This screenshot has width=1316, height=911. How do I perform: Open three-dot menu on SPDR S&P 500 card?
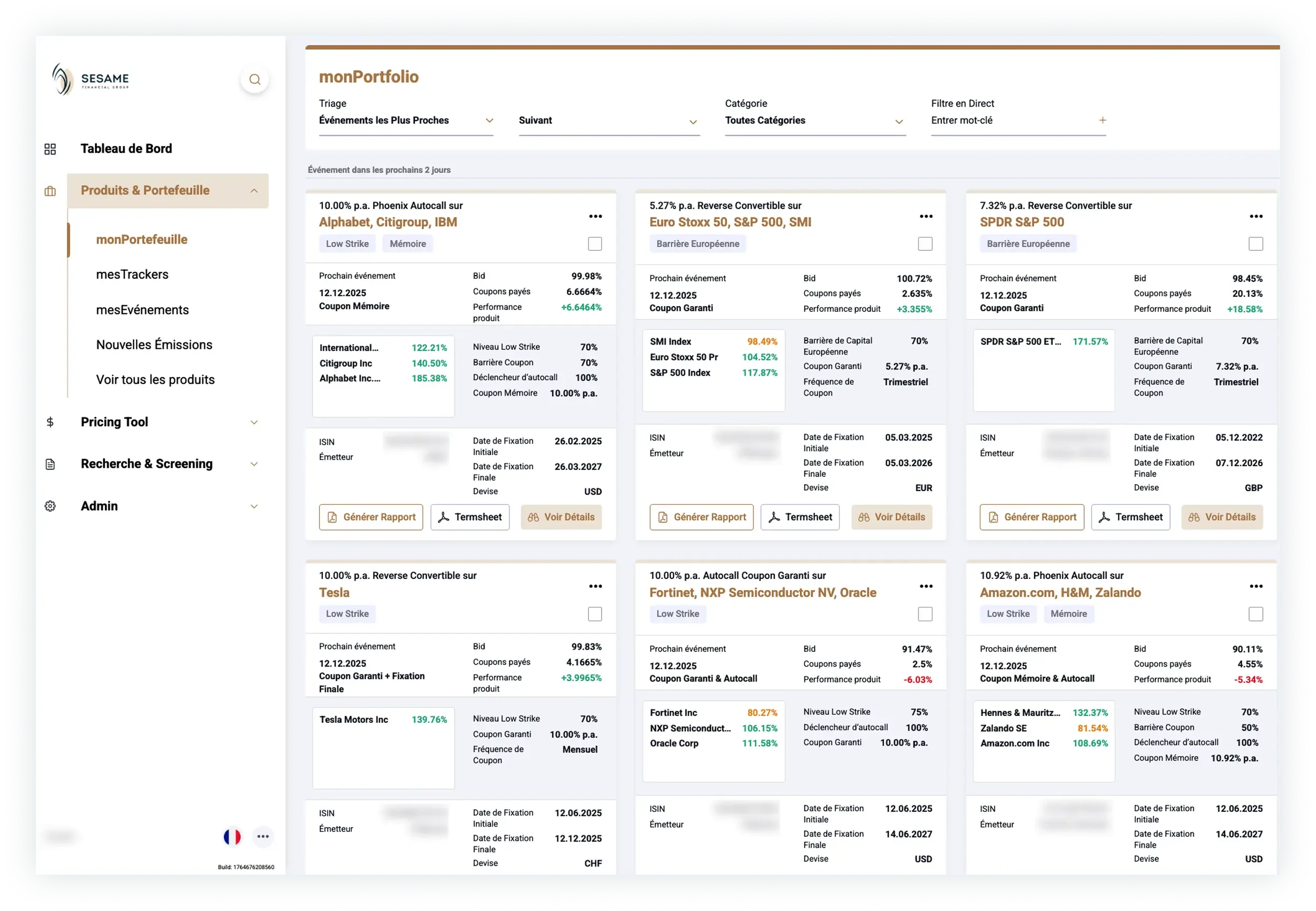[x=1255, y=217]
